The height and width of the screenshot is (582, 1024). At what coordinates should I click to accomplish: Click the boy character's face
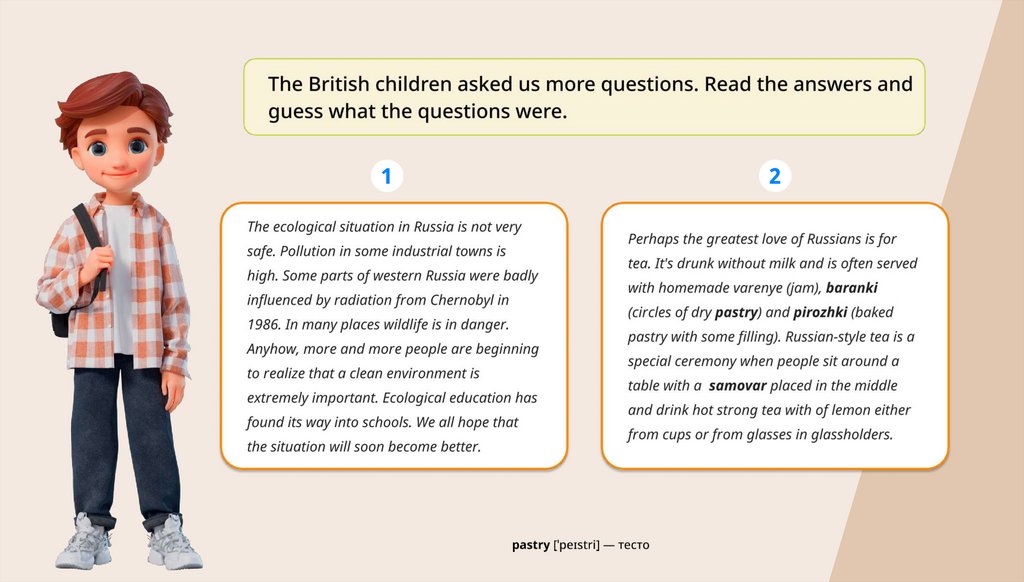(116, 150)
